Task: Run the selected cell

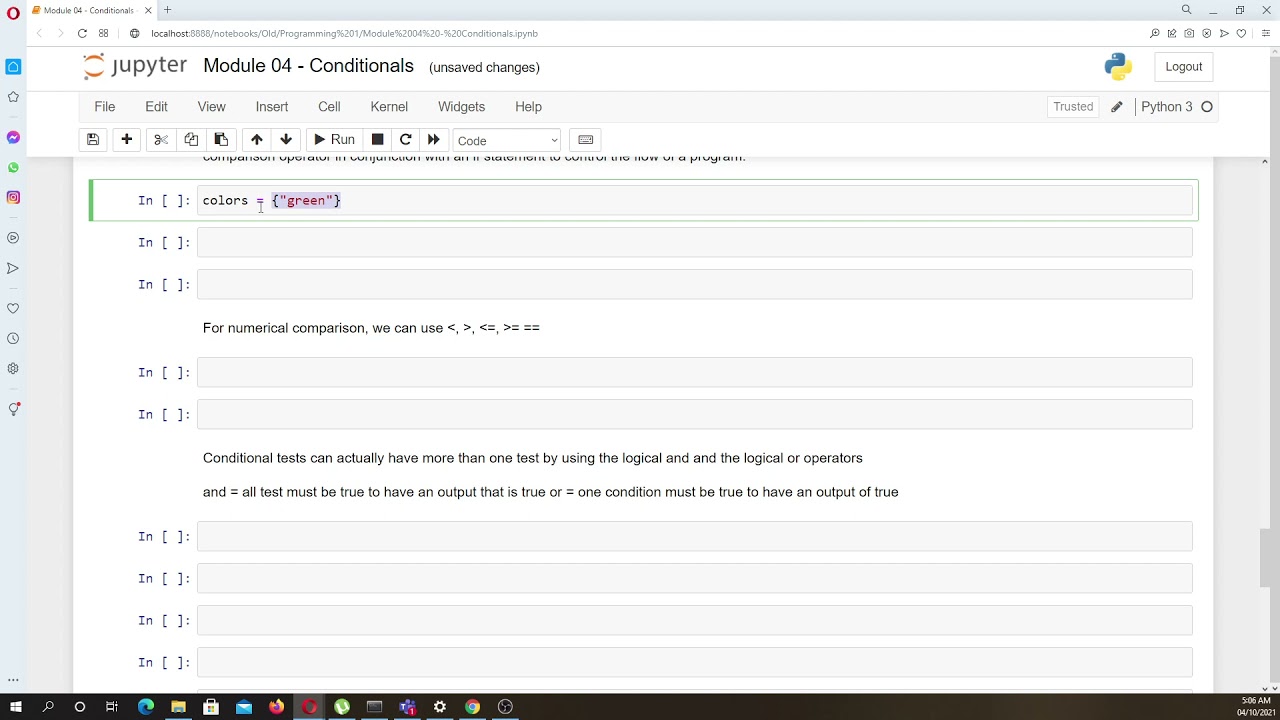Action: click(335, 140)
